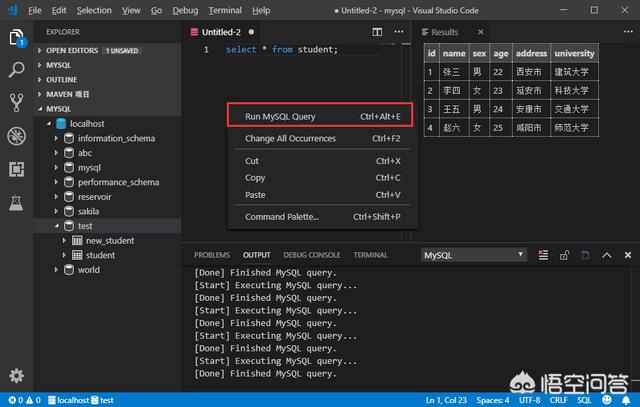Open feedback smiley in status bar
Image resolution: width=640 pixels, height=407 pixels.
[607, 400]
